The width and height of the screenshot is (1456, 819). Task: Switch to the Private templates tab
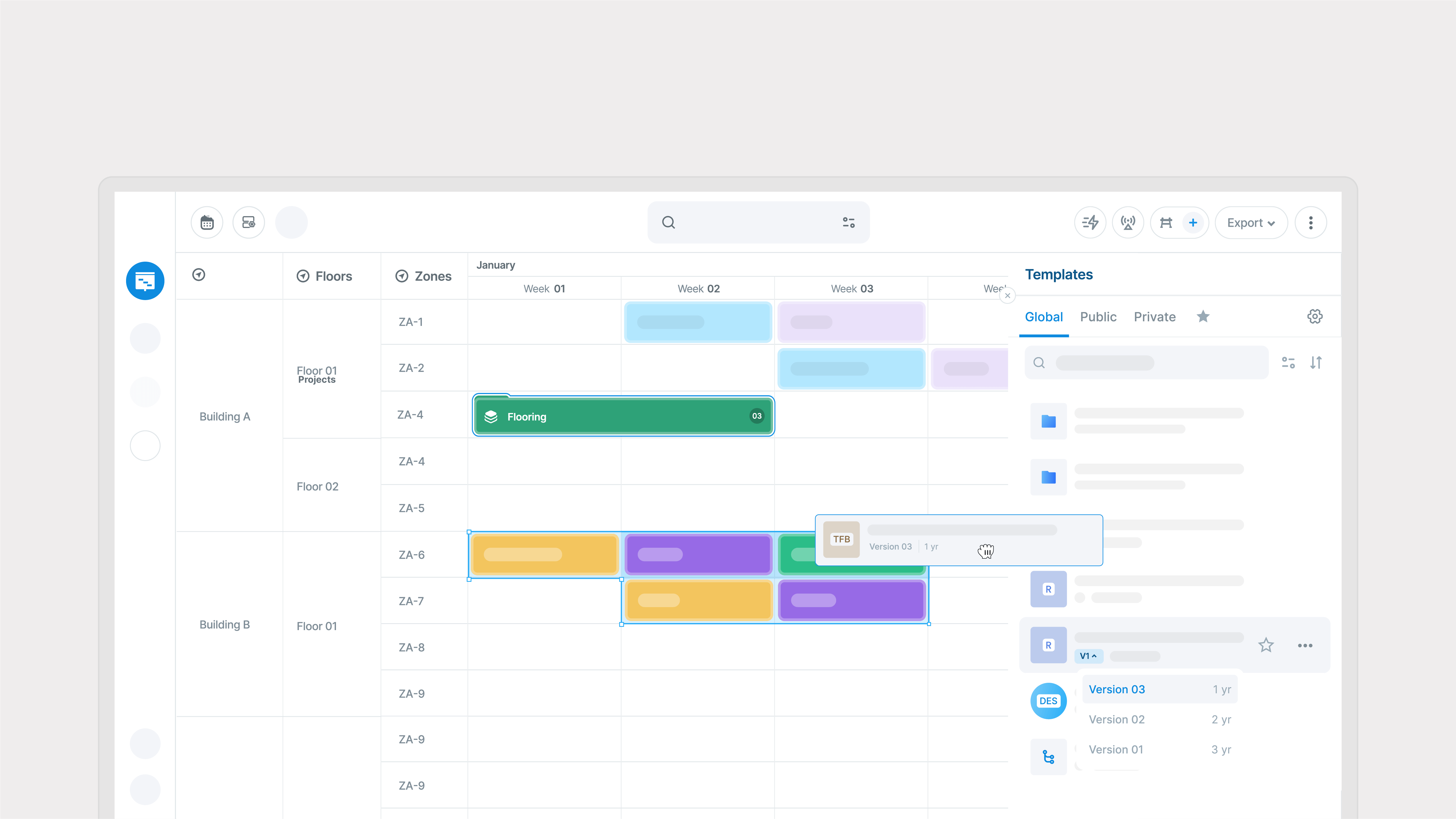1155,317
